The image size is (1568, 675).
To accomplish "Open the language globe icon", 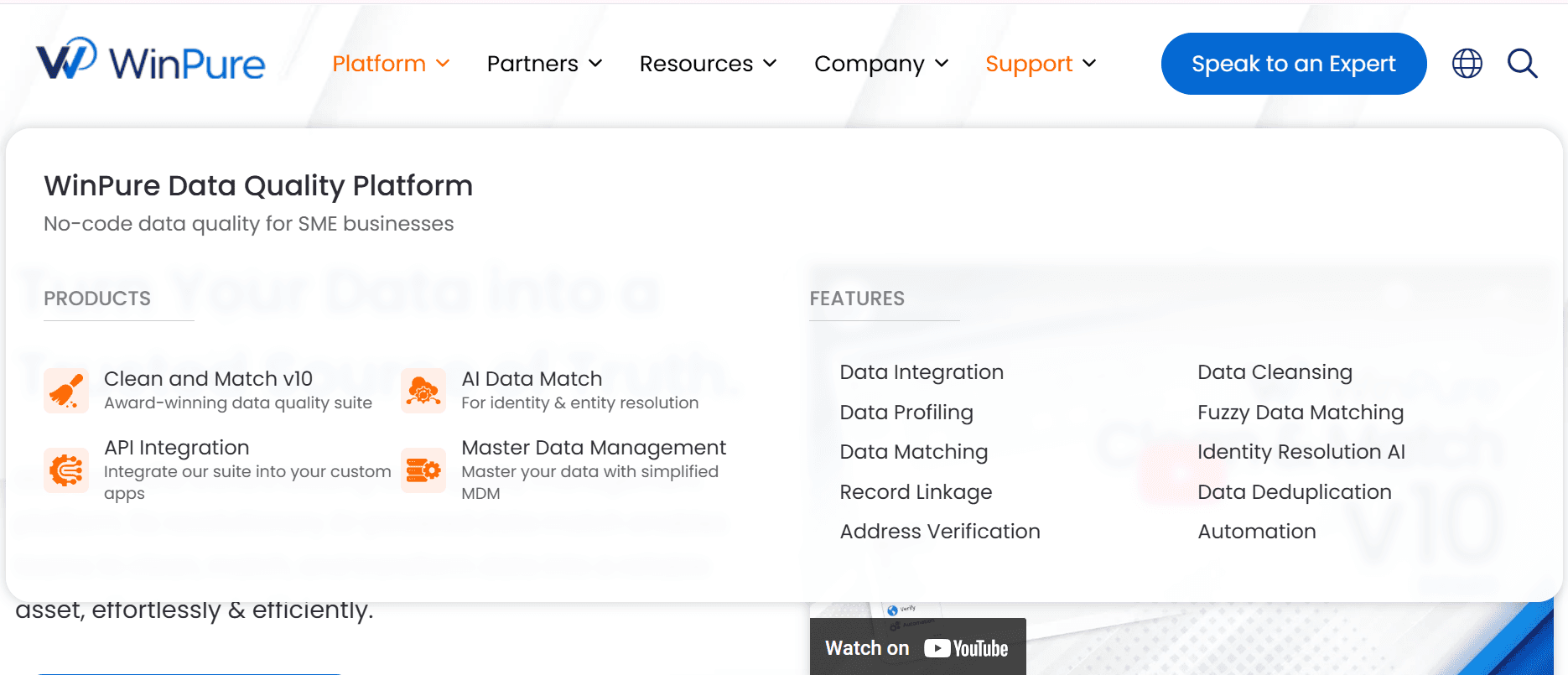I will [x=1467, y=64].
